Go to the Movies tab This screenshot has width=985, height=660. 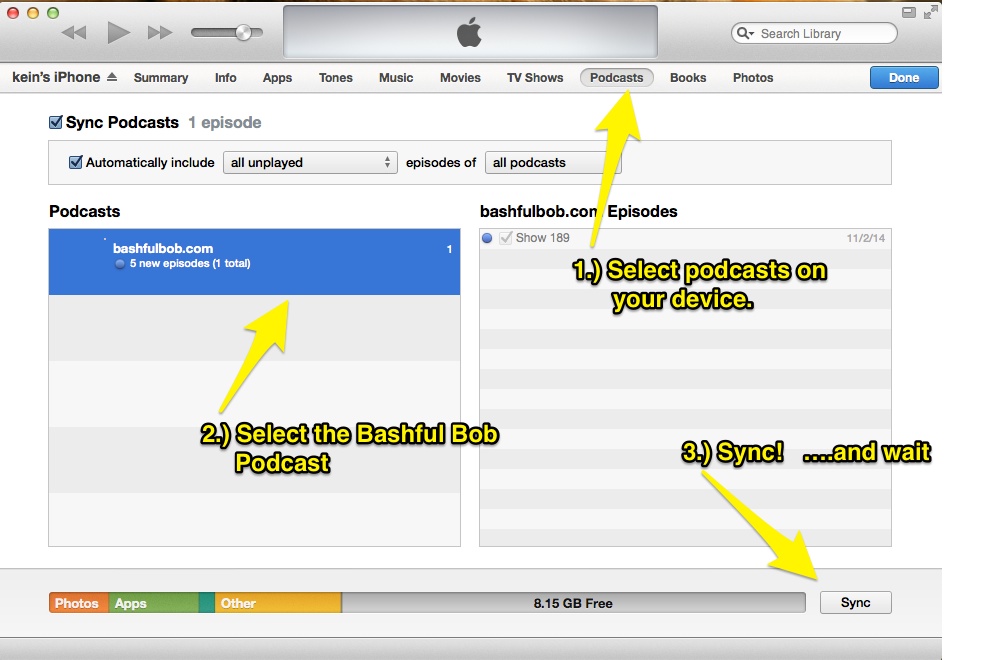click(x=460, y=78)
